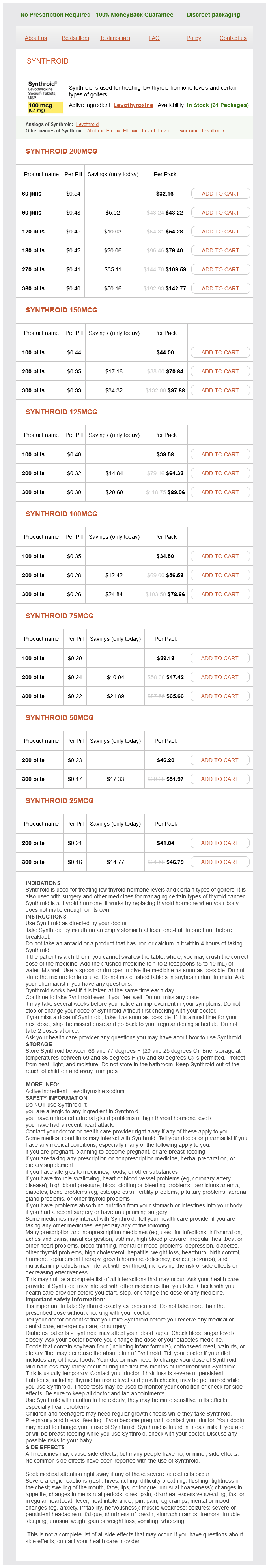This screenshot has height=1568, width=269.
Task: Open the About us page
Action: point(36,38)
